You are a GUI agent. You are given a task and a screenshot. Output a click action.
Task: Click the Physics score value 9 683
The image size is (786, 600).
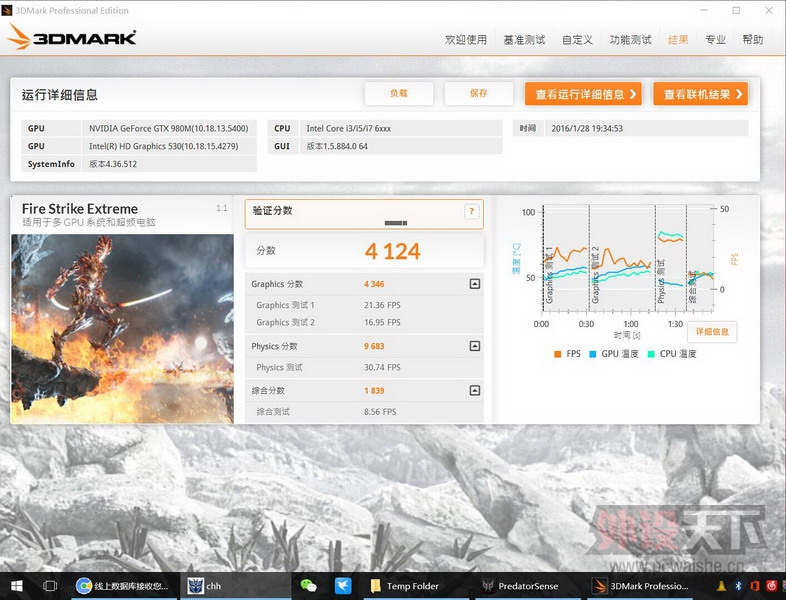[x=374, y=346]
